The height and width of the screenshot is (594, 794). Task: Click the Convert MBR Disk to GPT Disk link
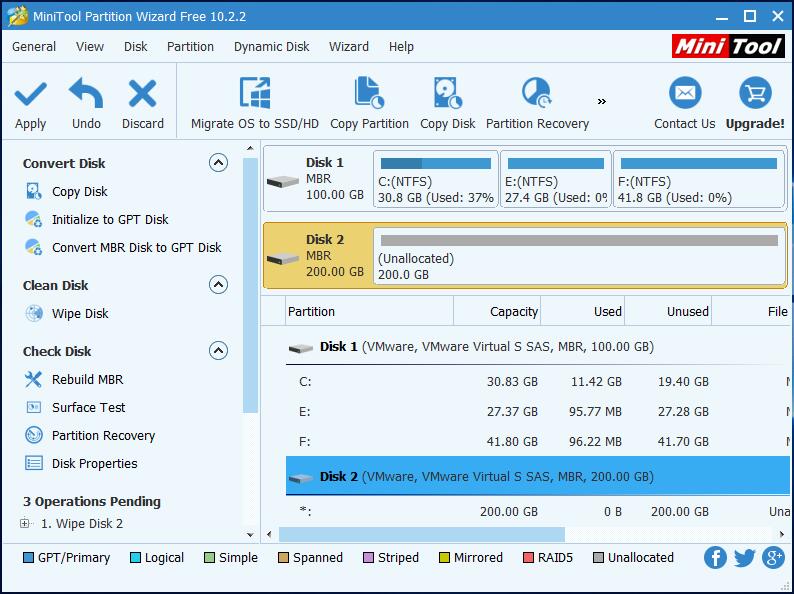pyautogui.click(x=137, y=248)
